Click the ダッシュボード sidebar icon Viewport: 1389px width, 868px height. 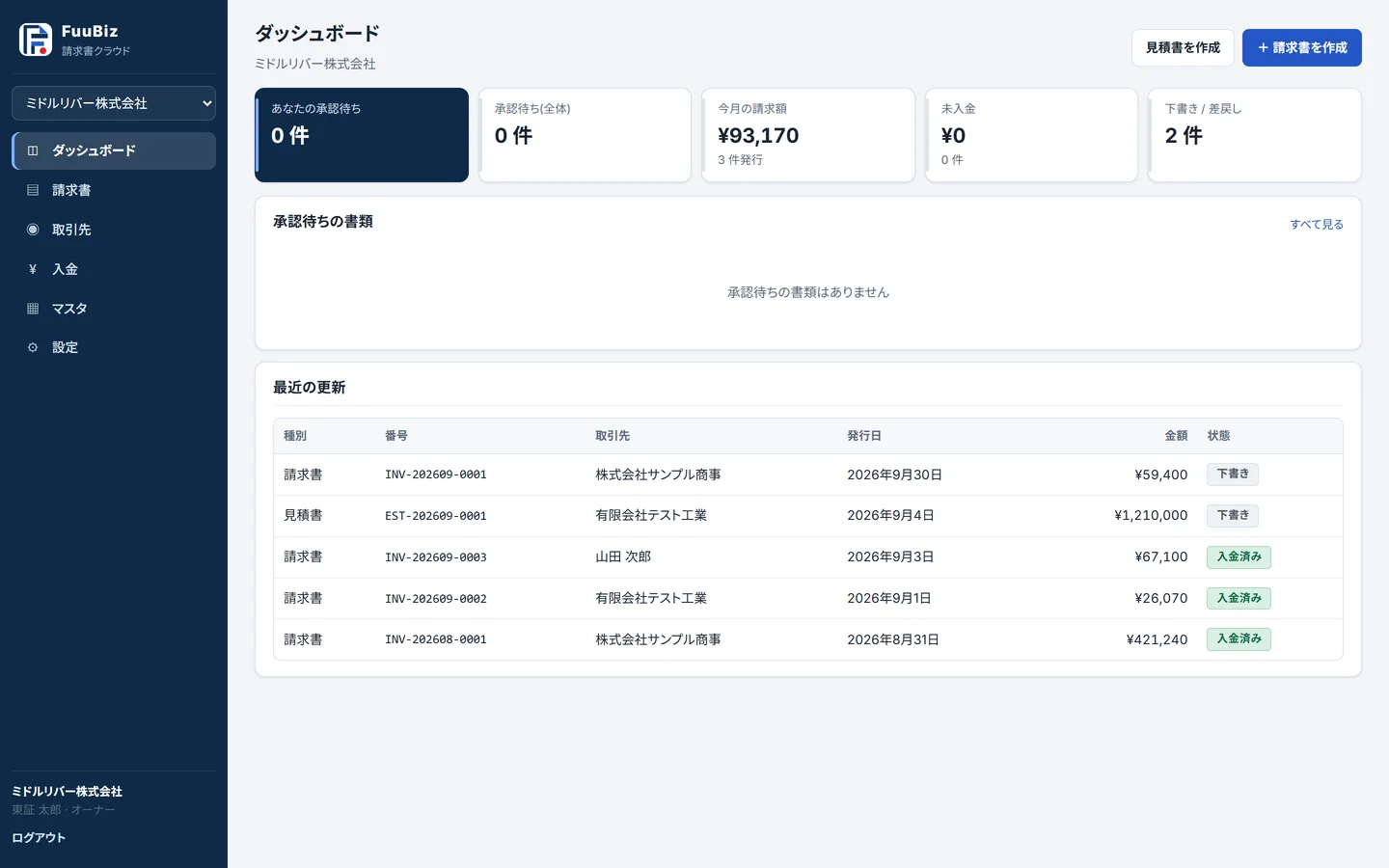click(33, 150)
